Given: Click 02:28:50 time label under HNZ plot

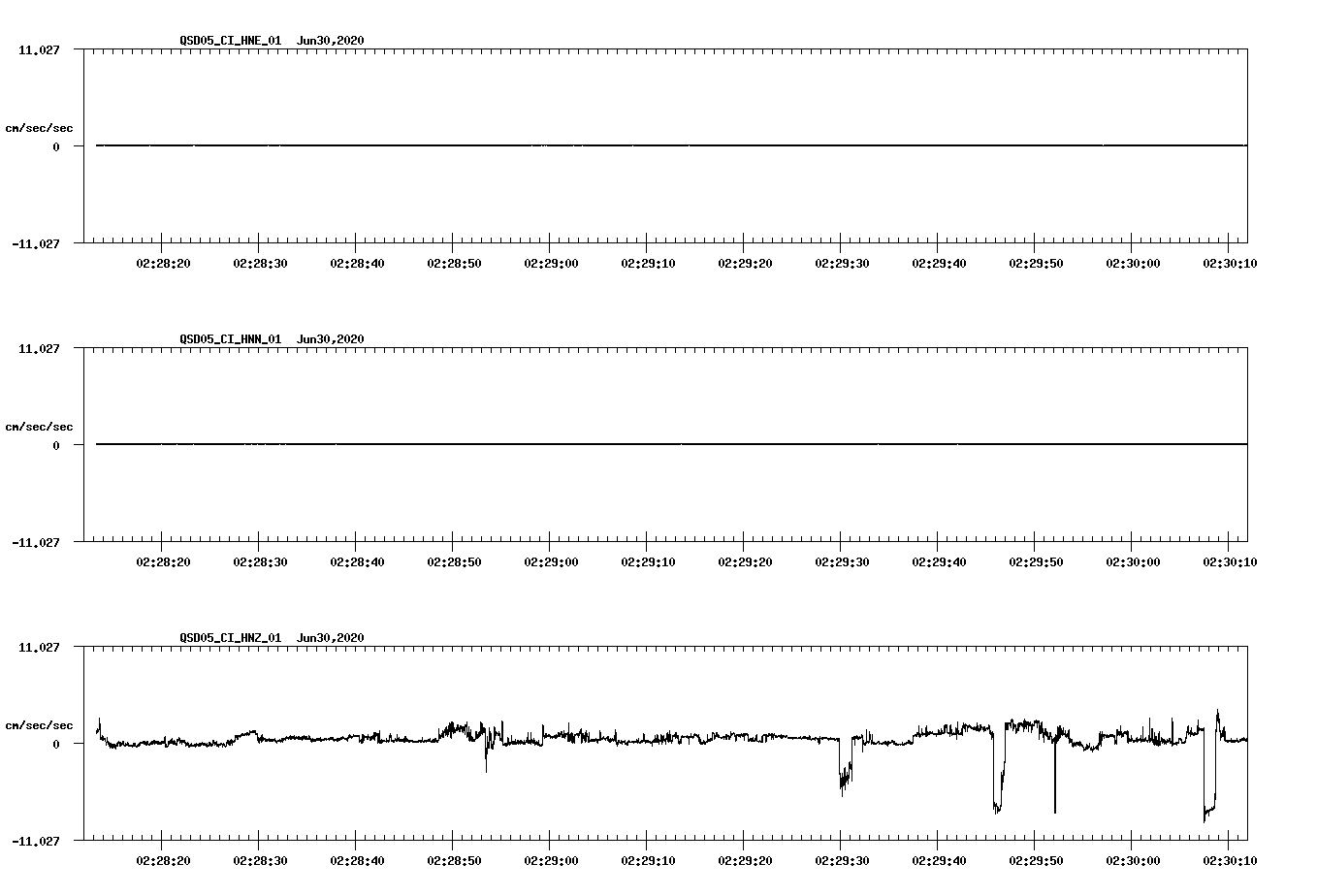Looking at the screenshot, I should pyautogui.click(x=454, y=861).
